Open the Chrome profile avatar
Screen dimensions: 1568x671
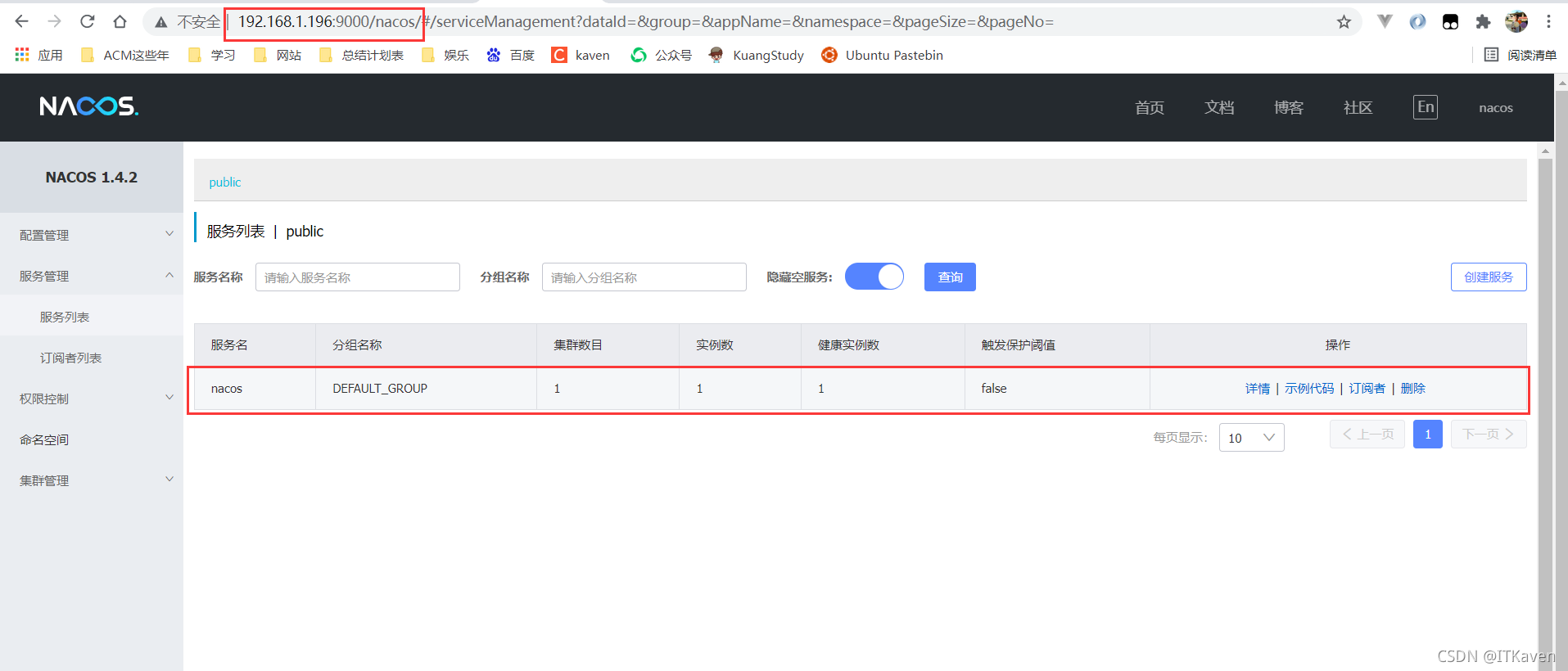(1516, 22)
